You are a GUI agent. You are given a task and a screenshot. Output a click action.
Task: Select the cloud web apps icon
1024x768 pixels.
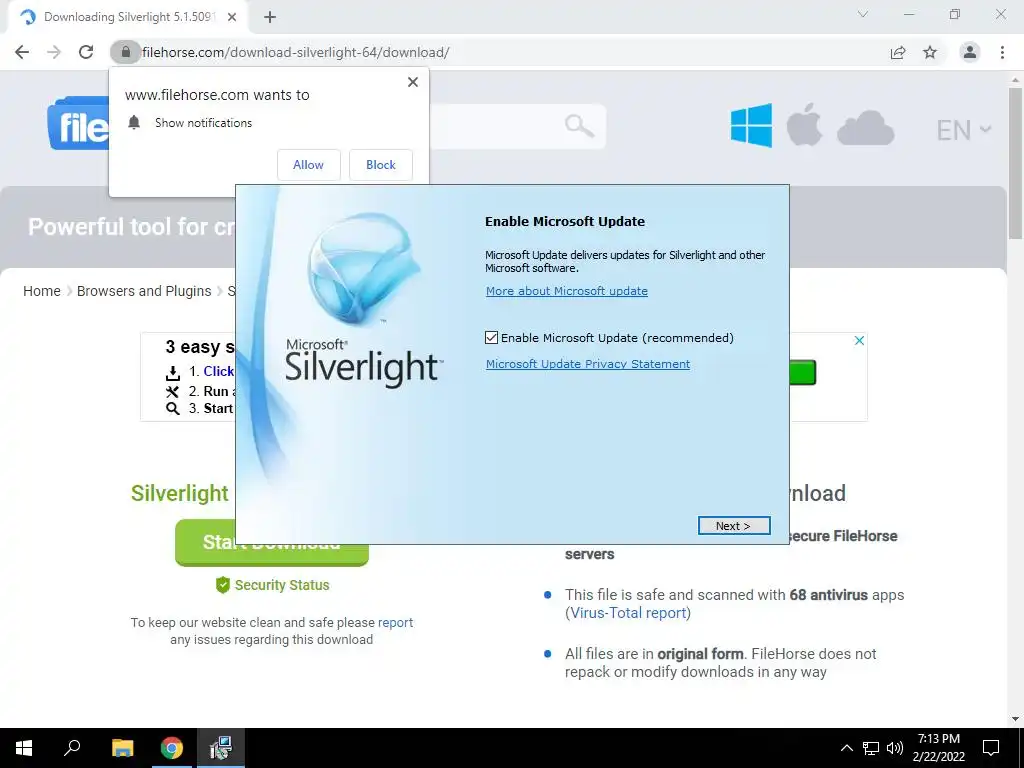point(865,128)
